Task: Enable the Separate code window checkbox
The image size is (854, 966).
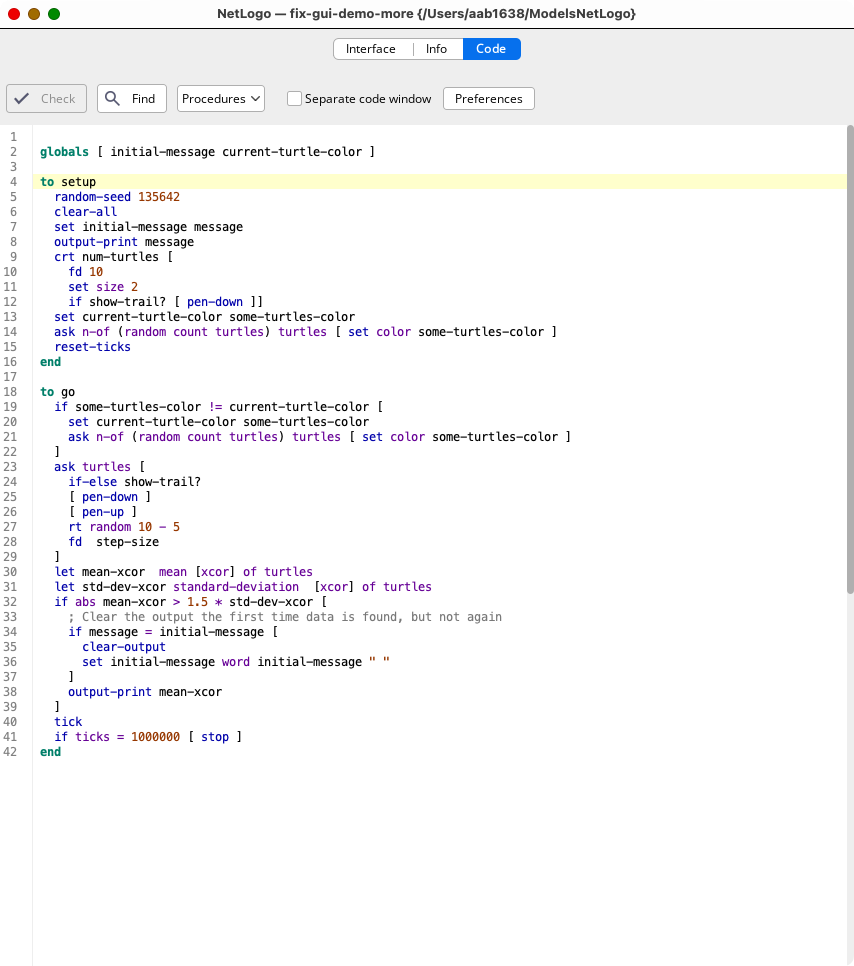Action: (295, 99)
